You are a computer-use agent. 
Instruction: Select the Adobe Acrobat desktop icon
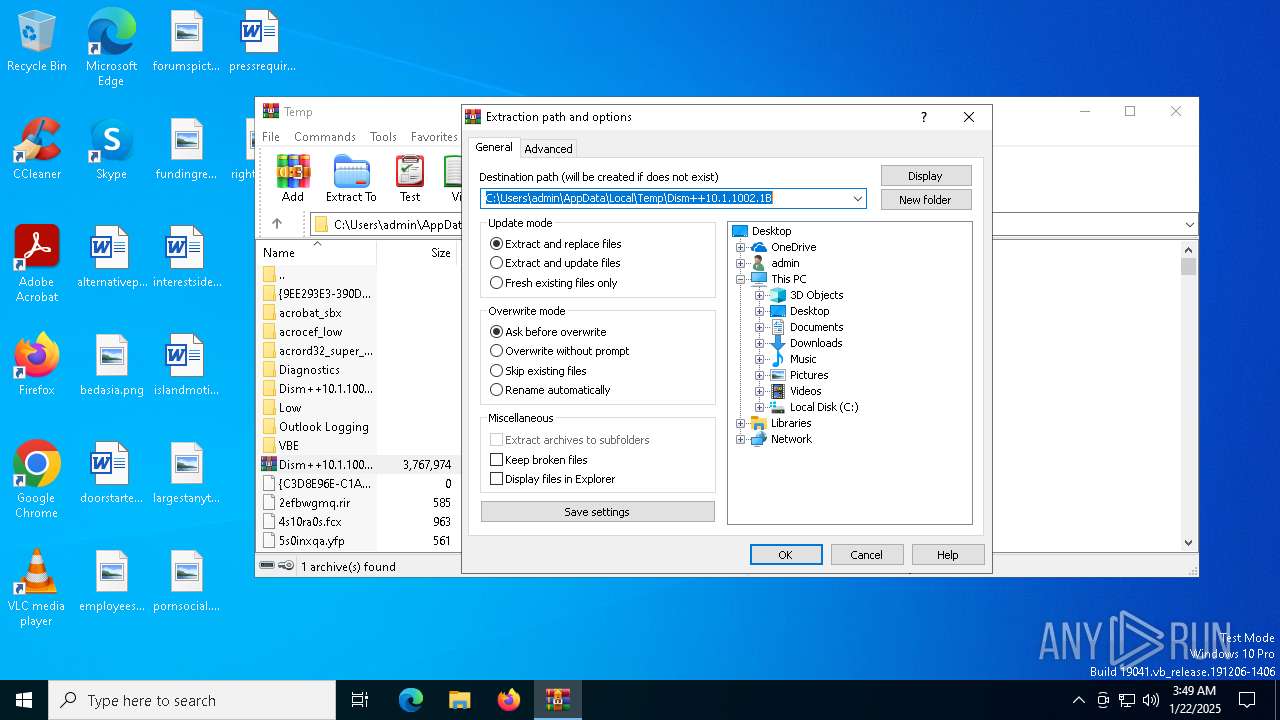37,264
